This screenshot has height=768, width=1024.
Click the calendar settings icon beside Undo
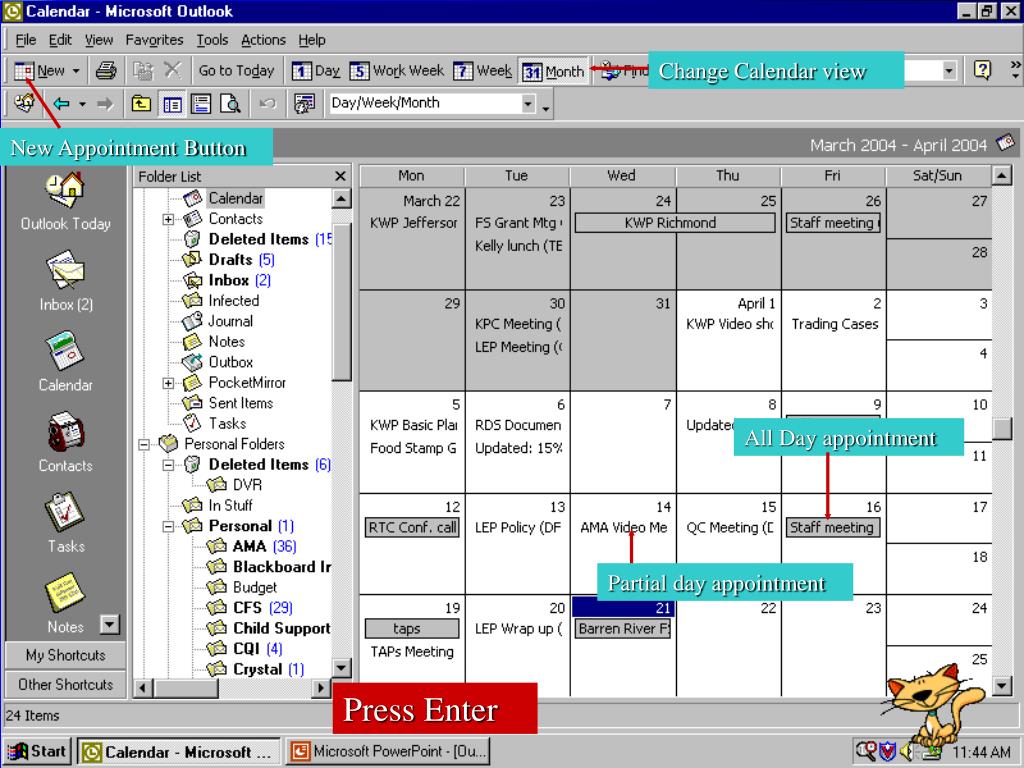[304, 103]
